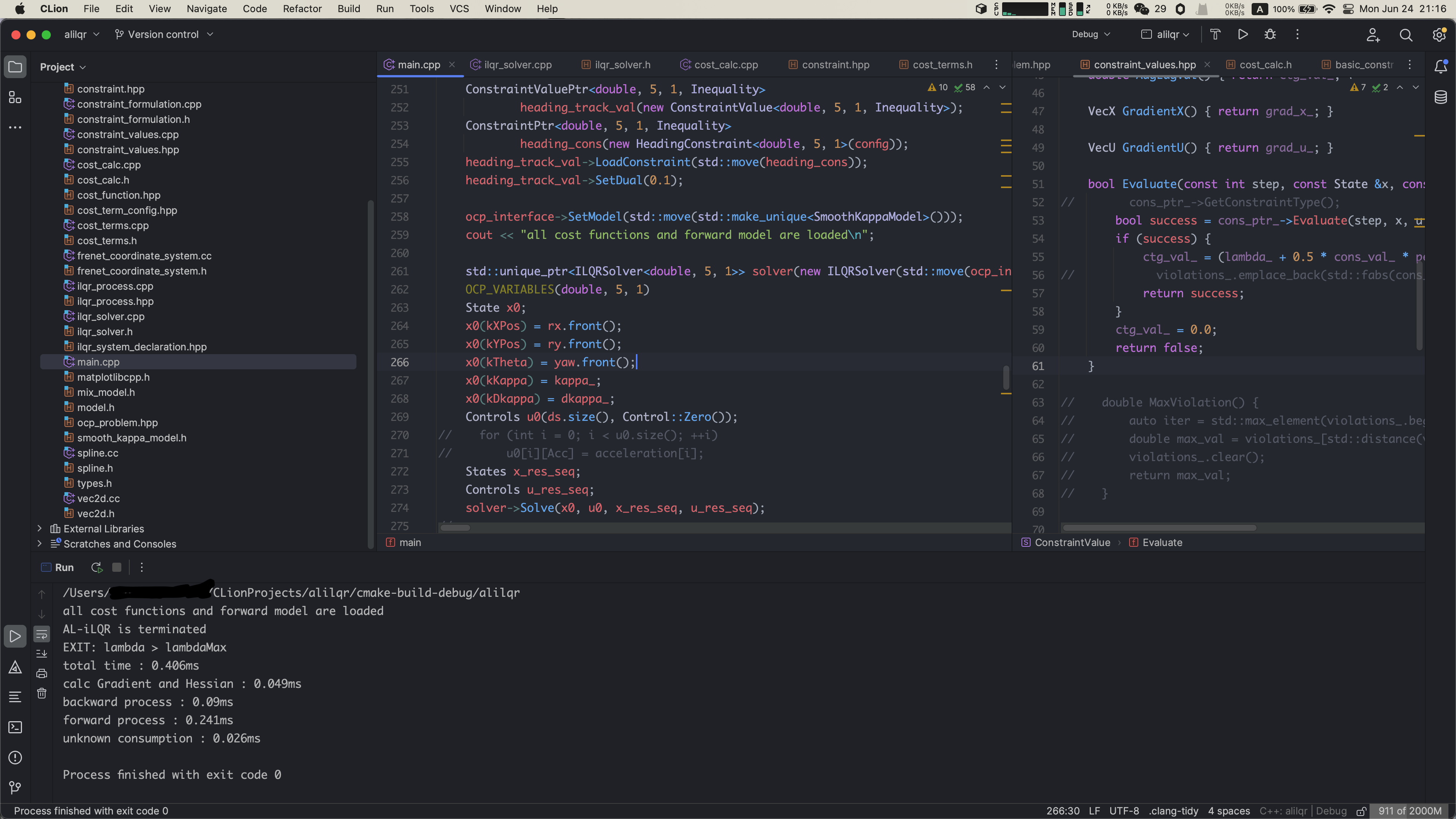Clear run console with the trash icon

point(42,693)
